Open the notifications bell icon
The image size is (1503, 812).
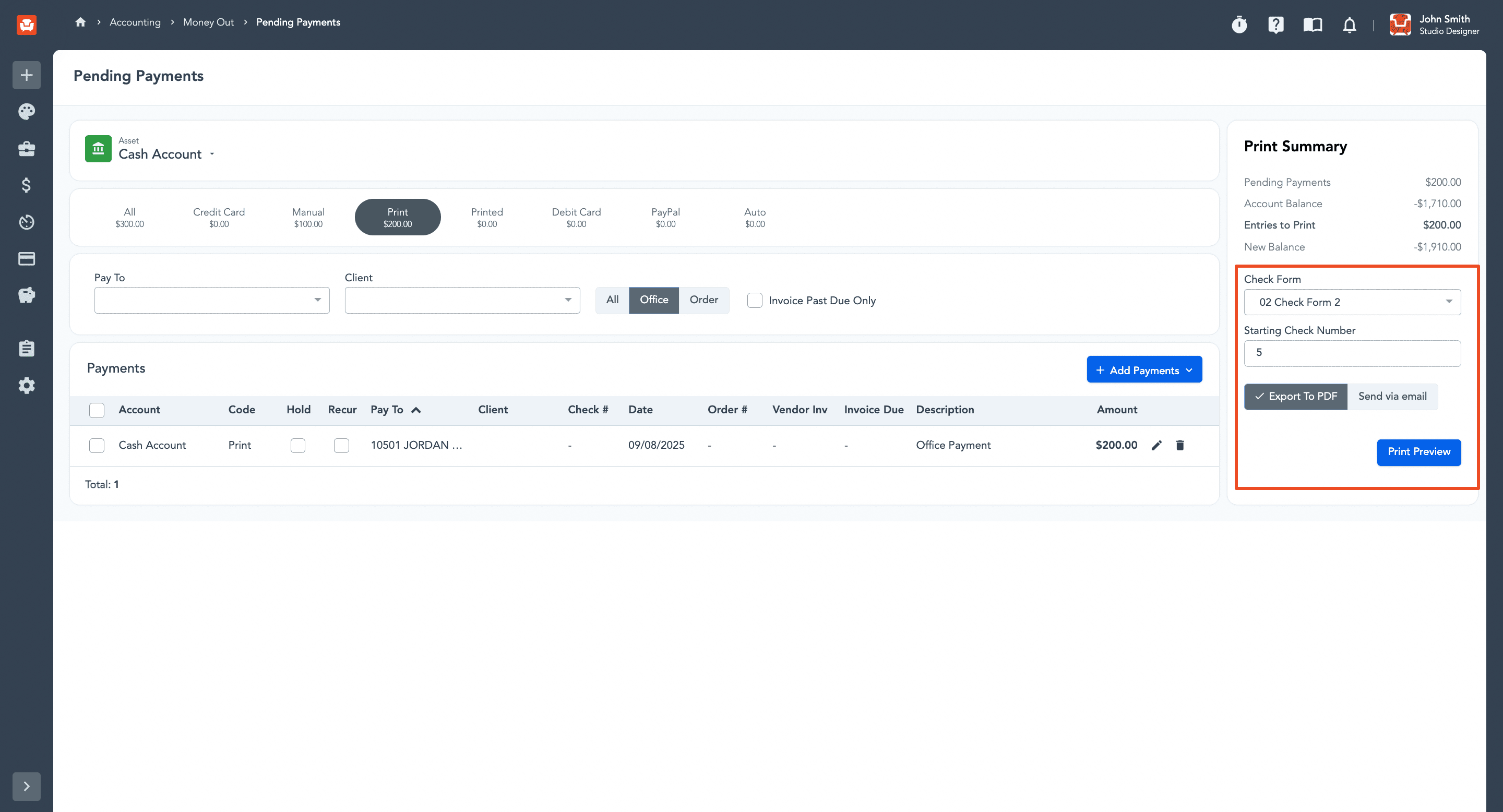(x=1349, y=25)
